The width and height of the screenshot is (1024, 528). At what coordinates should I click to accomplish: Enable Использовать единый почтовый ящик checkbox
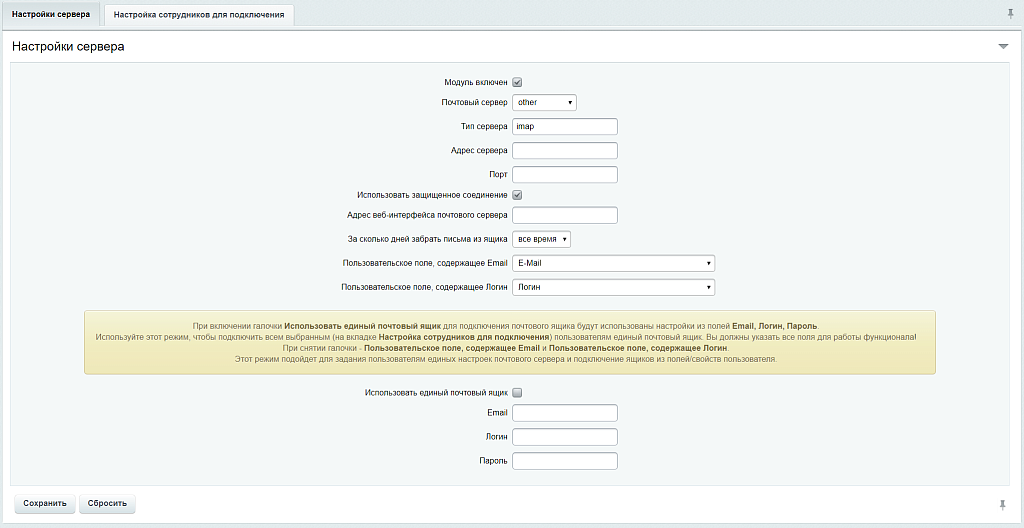(x=517, y=394)
